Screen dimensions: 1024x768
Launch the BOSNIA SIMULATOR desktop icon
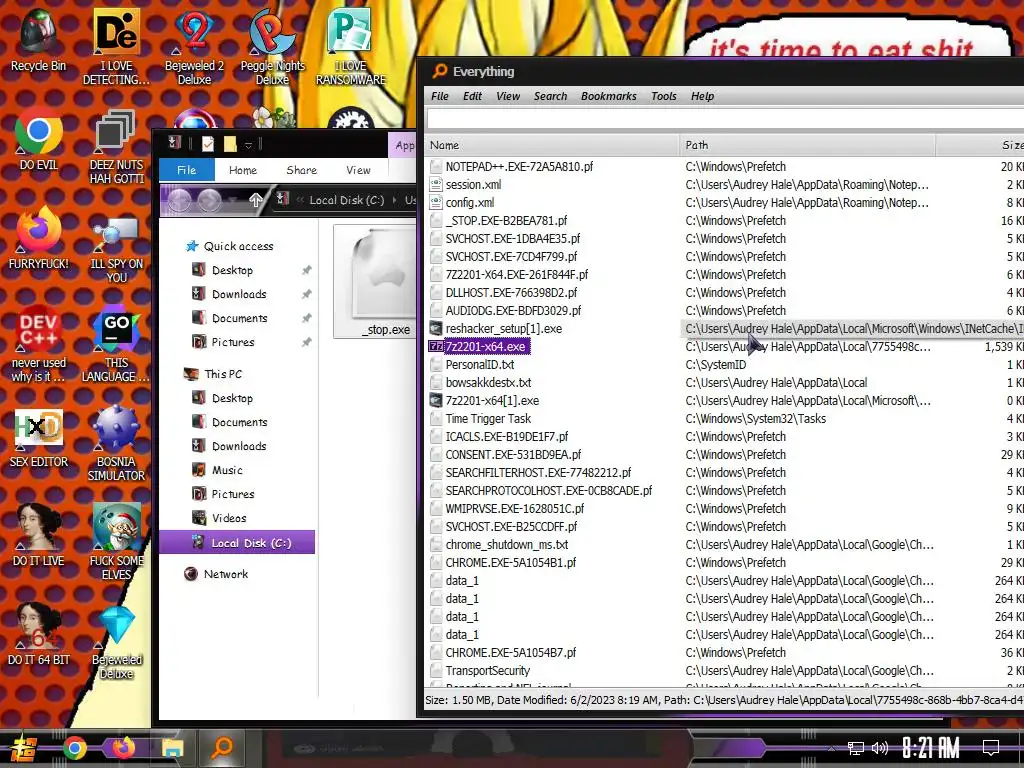click(x=116, y=444)
